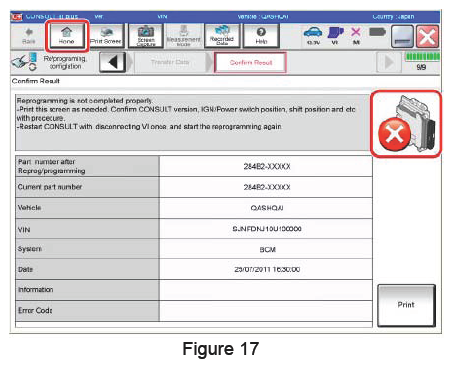Screen dimensions: 453x368
Task: Click the Reprogramming configuration icon
Action: pyautogui.click(x=24, y=62)
